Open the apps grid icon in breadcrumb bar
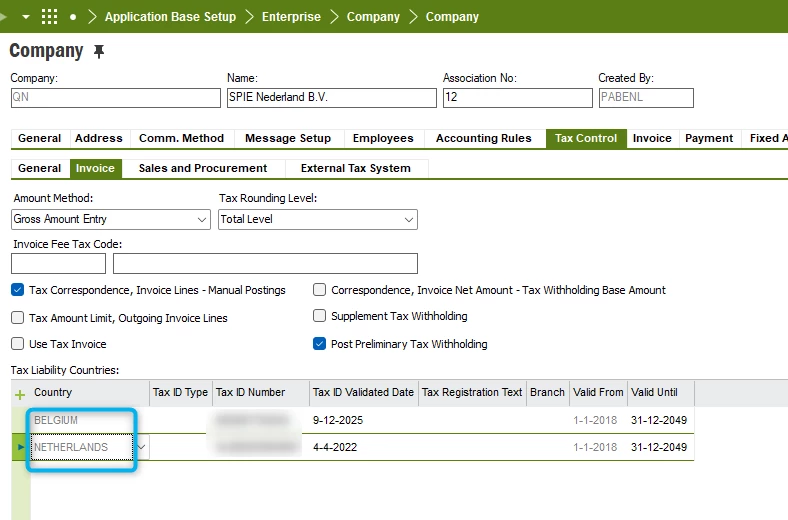The height and width of the screenshot is (520, 788). coord(49,17)
